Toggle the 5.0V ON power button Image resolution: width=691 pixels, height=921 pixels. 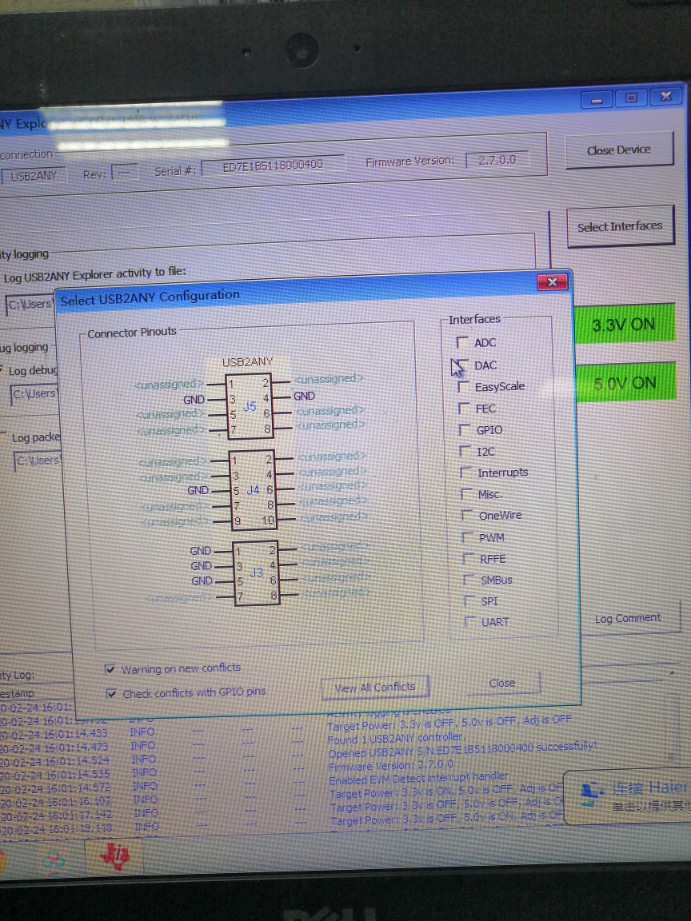(625, 383)
